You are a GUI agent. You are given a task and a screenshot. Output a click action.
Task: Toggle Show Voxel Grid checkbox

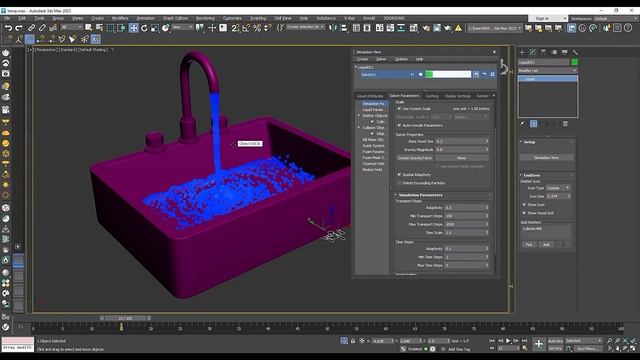click(x=524, y=213)
